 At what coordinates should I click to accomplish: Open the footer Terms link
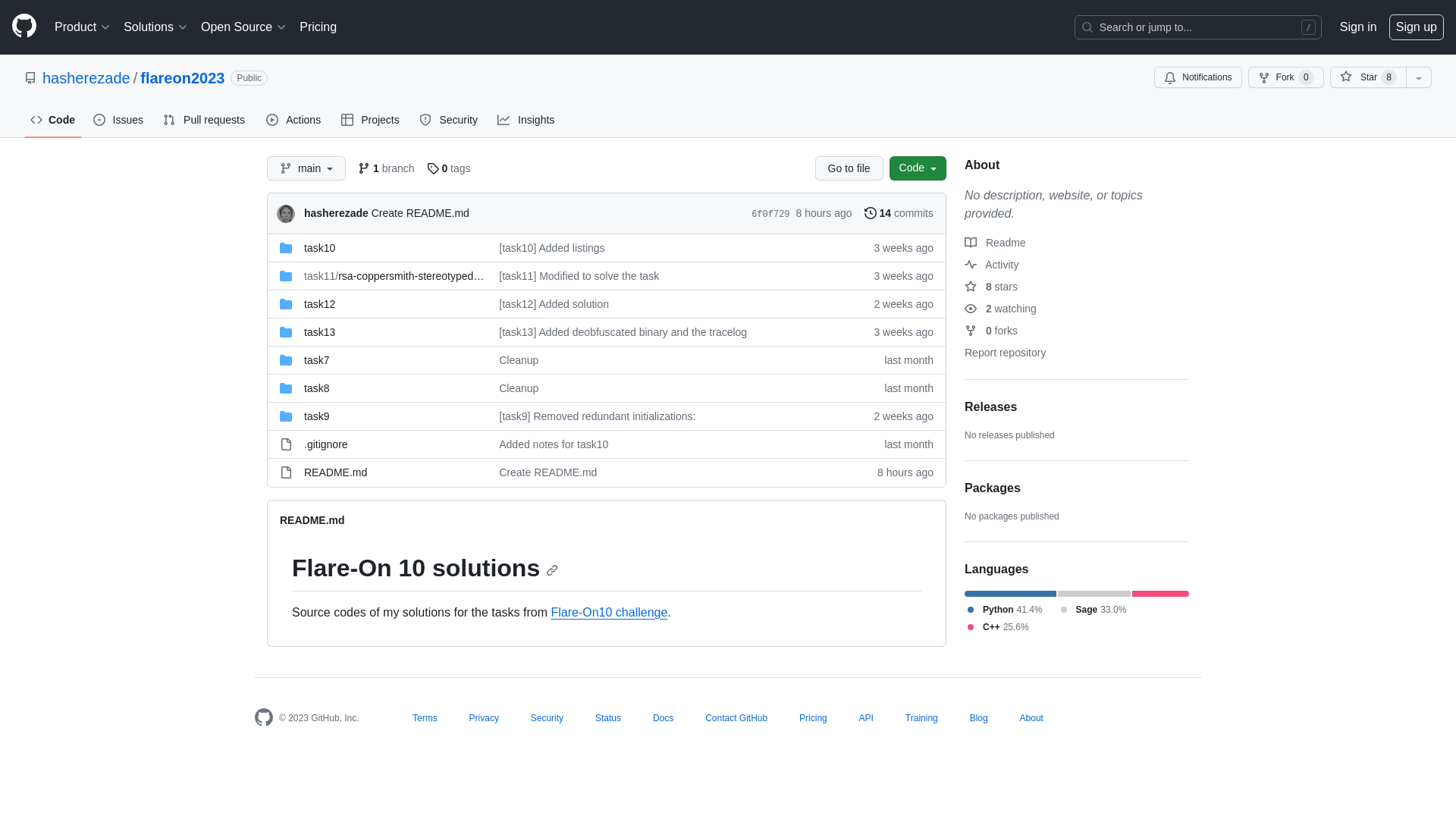point(425,718)
